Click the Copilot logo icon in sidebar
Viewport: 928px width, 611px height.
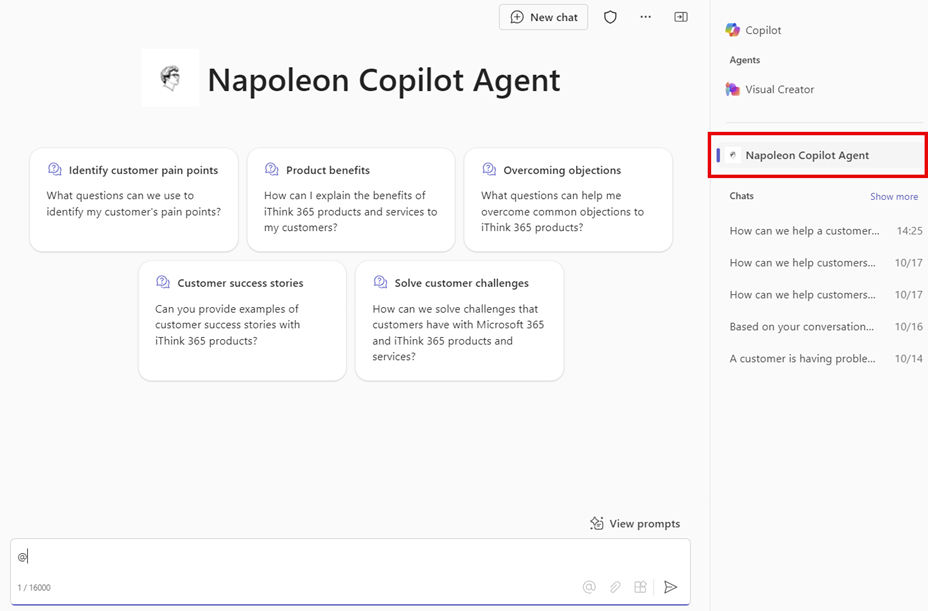[x=733, y=30]
